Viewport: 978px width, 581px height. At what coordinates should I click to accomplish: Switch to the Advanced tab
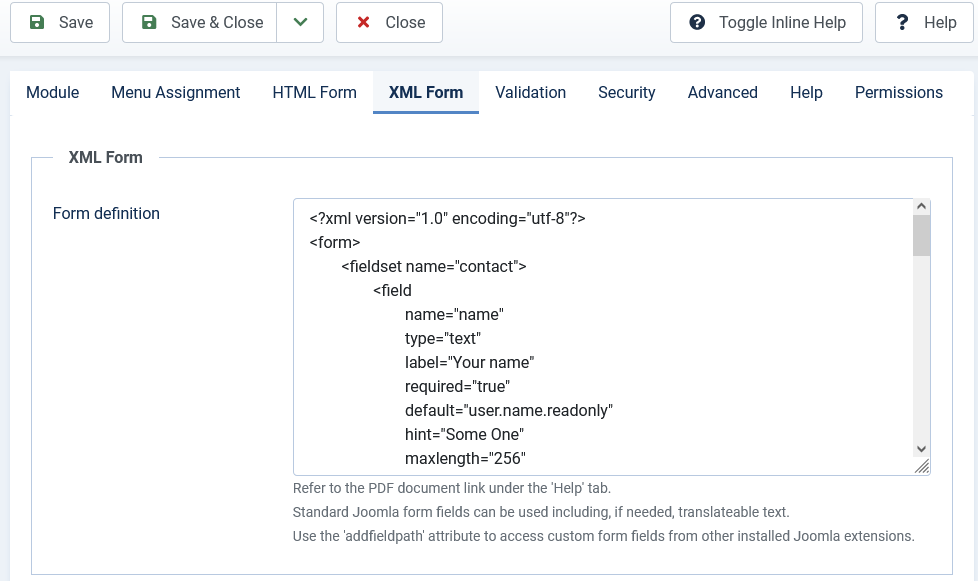coord(722,92)
